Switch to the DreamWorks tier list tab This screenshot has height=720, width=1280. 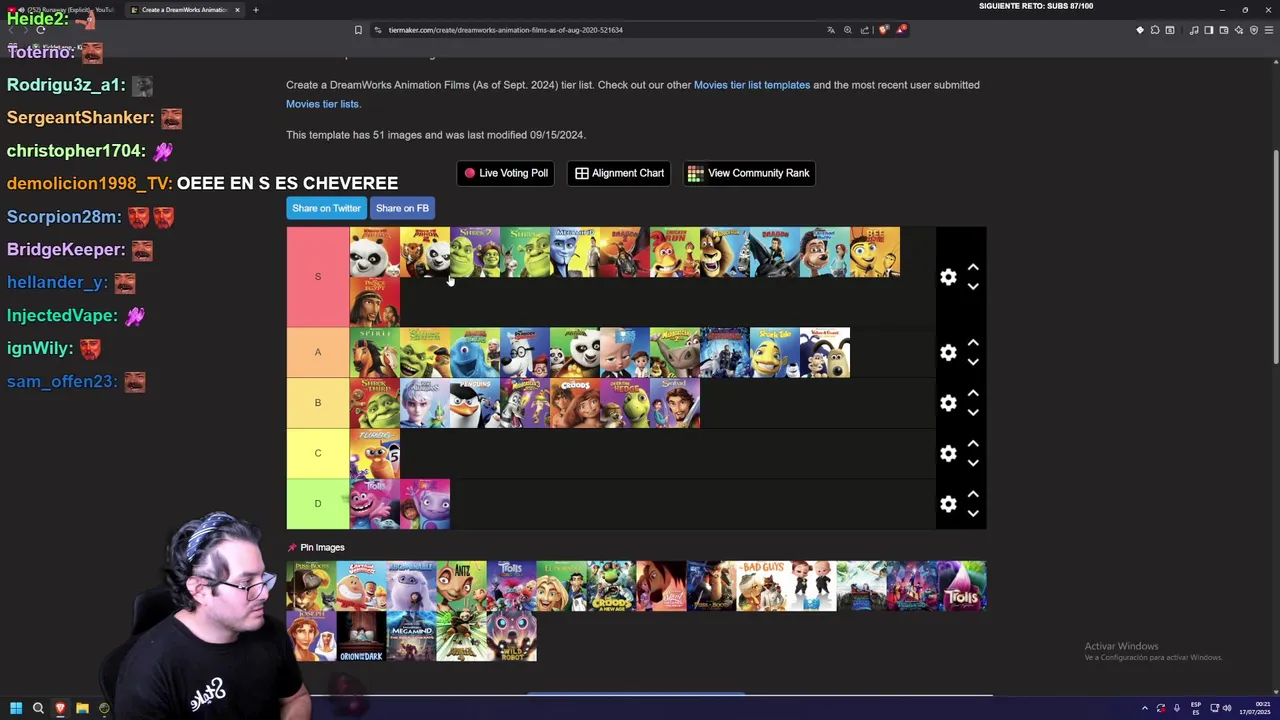pyautogui.click(x=185, y=10)
